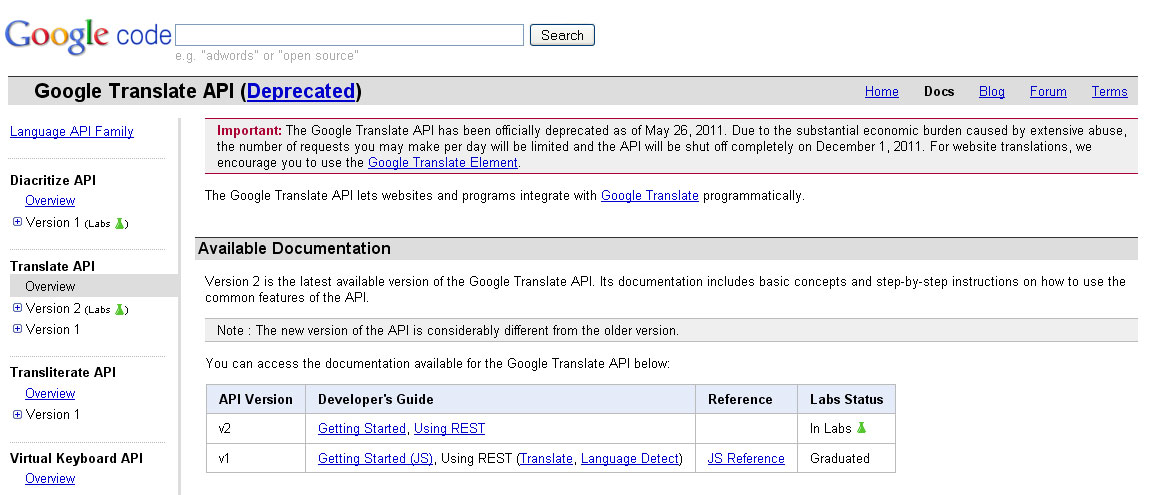Open the Home tab in top navigation
Screen dimensions: 1149x495
[x=881, y=92]
